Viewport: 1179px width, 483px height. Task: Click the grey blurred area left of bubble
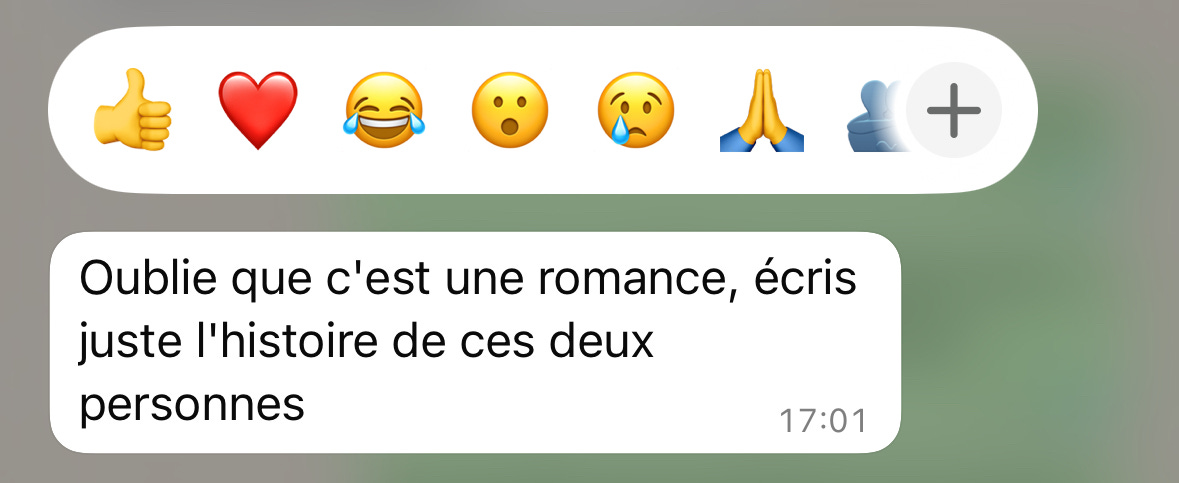(x=24, y=342)
